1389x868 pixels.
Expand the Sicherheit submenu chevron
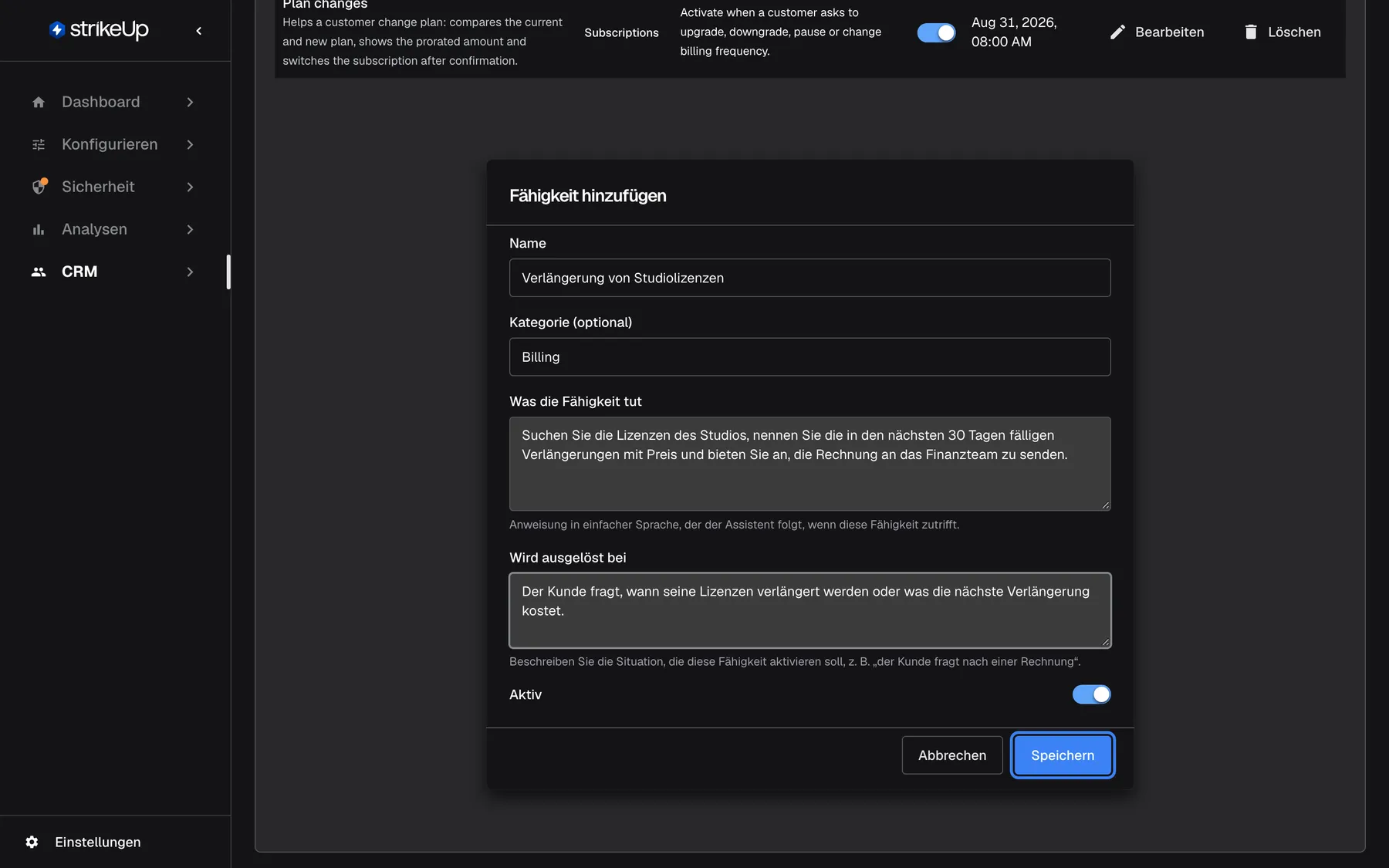point(190,187)
